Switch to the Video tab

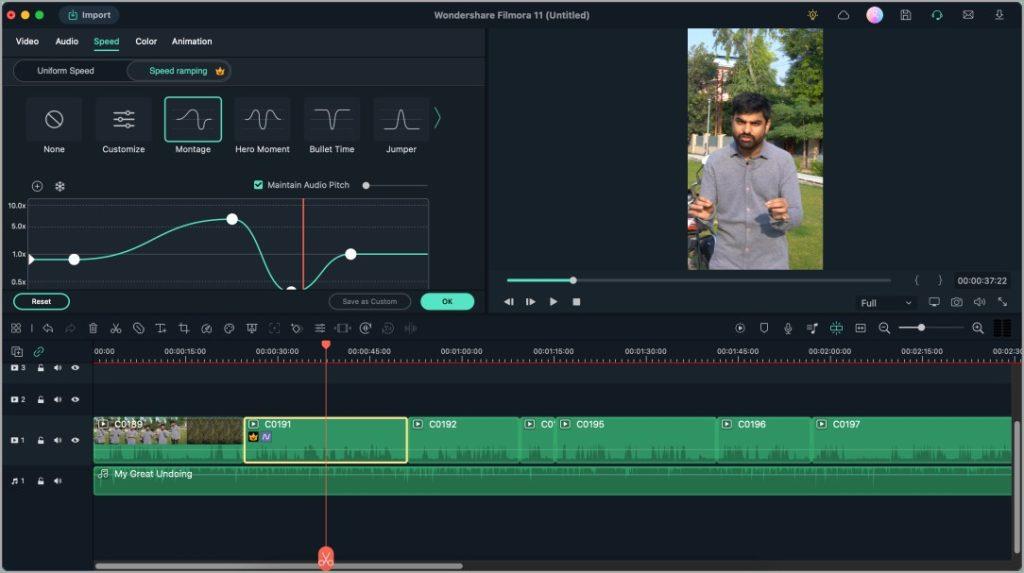click(27, 41)
